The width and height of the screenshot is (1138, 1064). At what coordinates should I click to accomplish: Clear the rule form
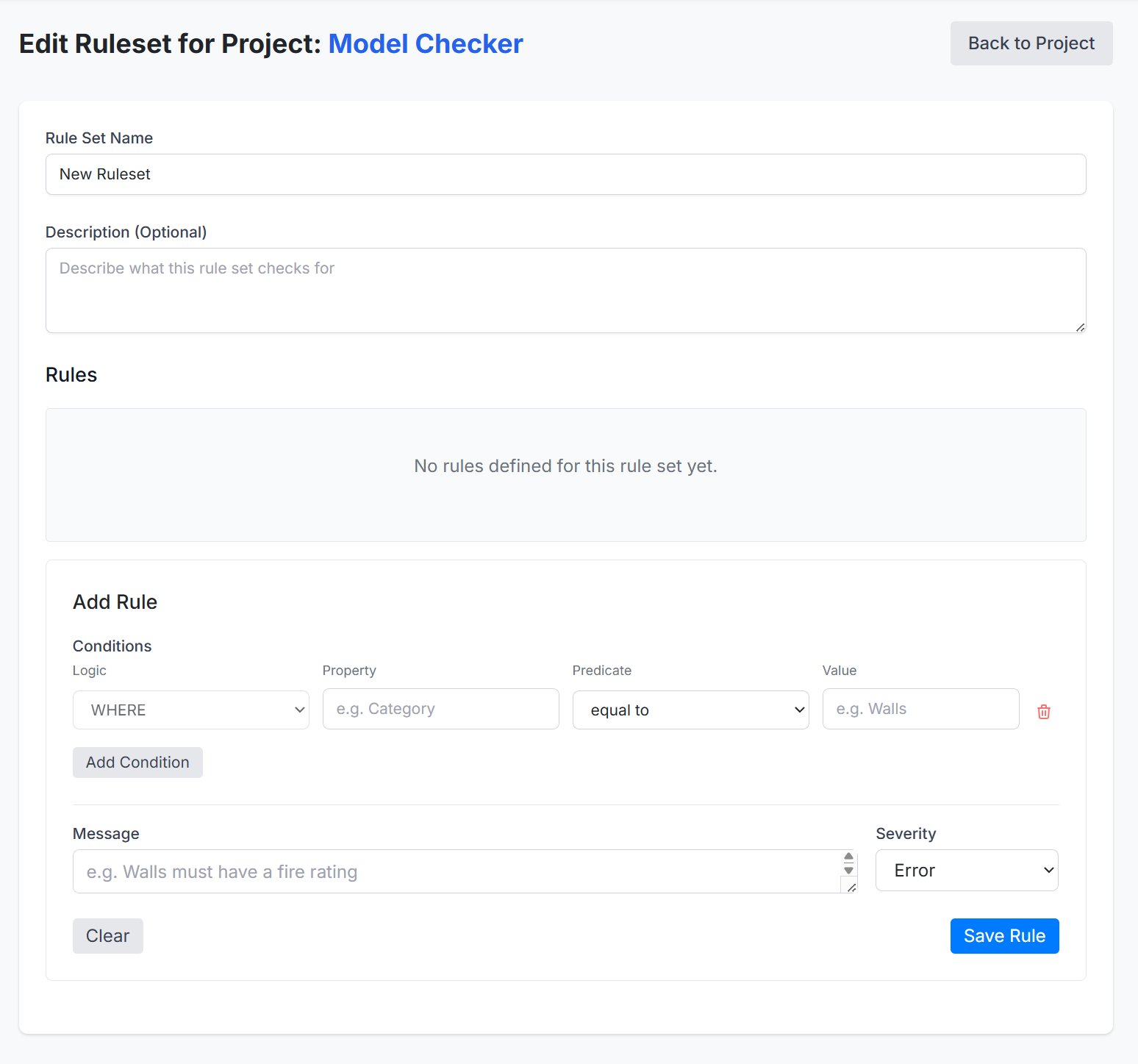pos(107,935)
